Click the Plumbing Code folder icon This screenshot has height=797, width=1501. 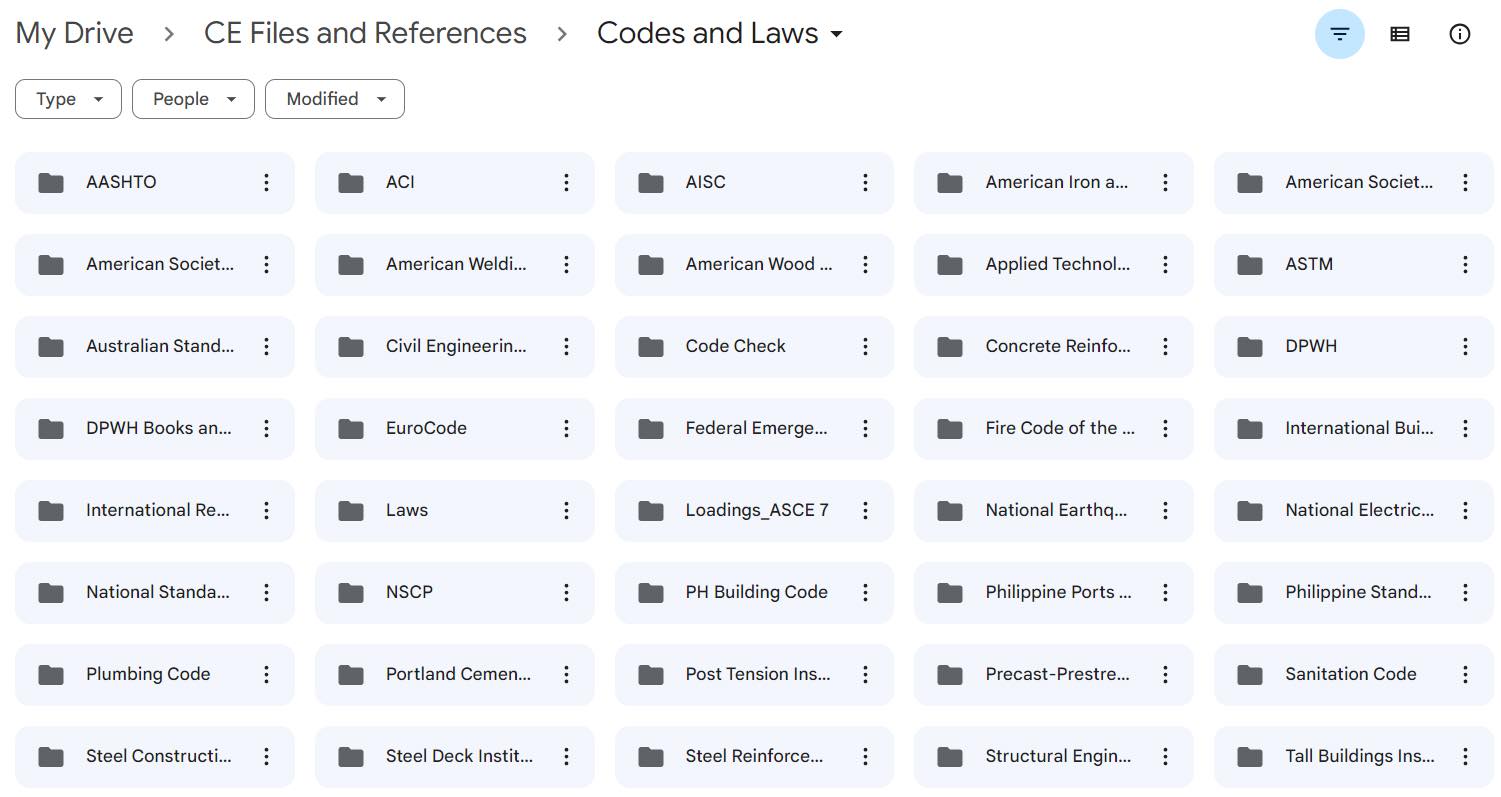coord(51,674)
